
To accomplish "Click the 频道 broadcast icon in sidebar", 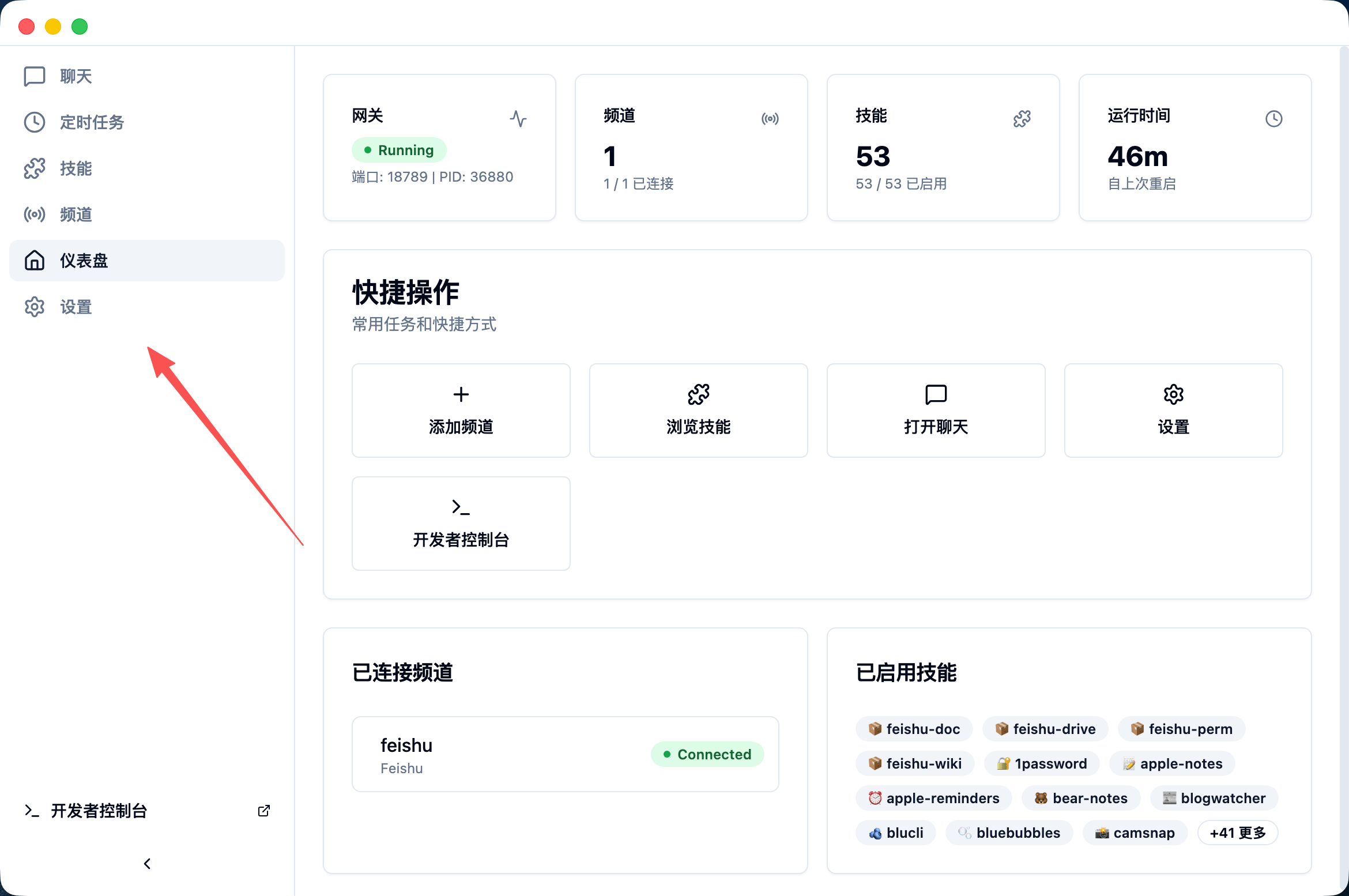I will [x=34, y=214].
